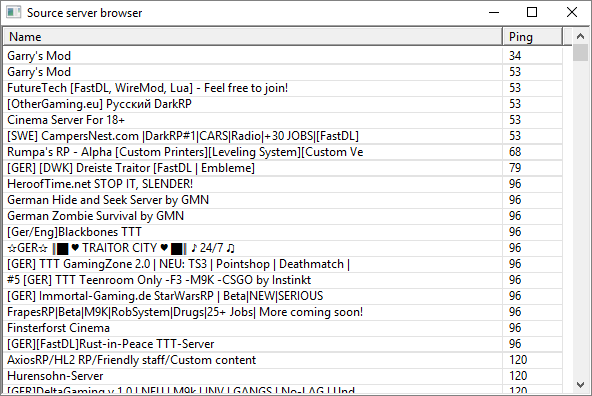Maximize the Source server browser window

[x=532, y=12]
